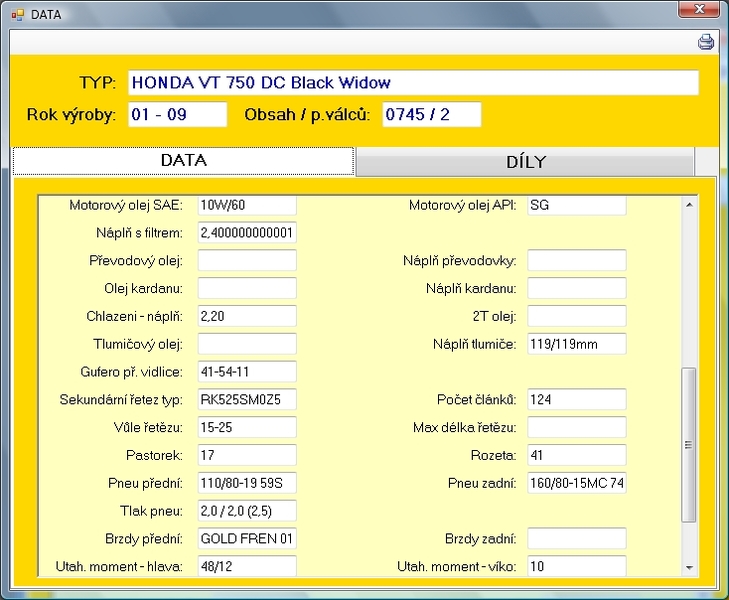Click the Utah. moment - hlava field

pos(247,566)
